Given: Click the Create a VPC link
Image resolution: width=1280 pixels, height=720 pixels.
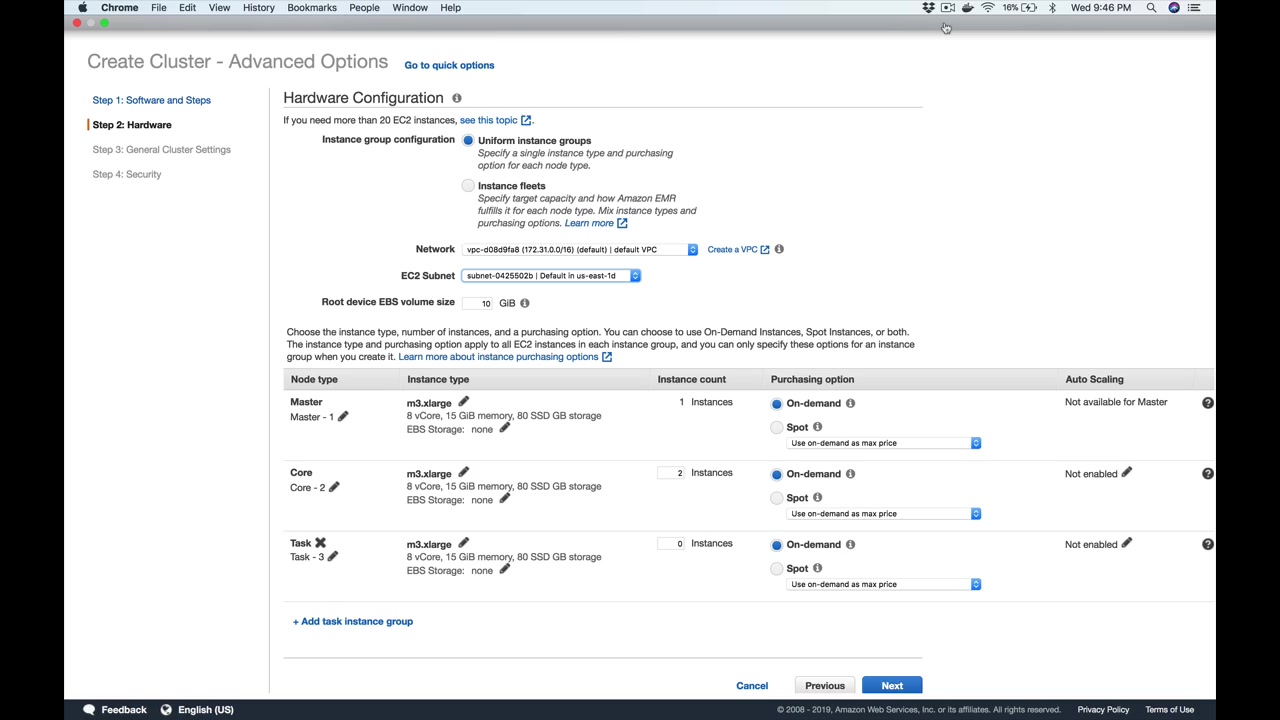Looking at the screenshot, I should click(x=738, y=249).
